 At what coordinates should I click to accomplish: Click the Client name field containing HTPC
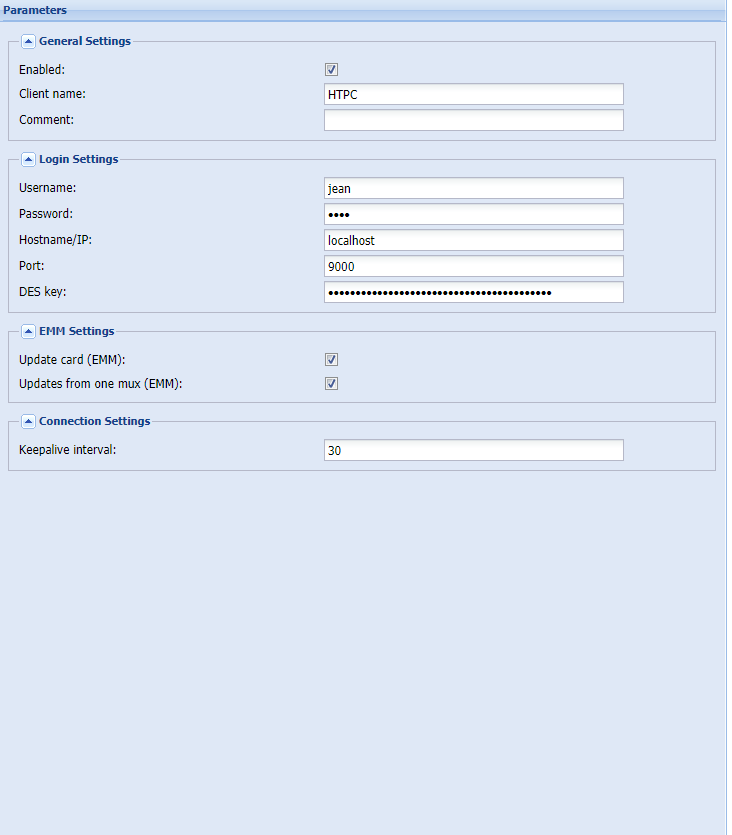point(473,94)
